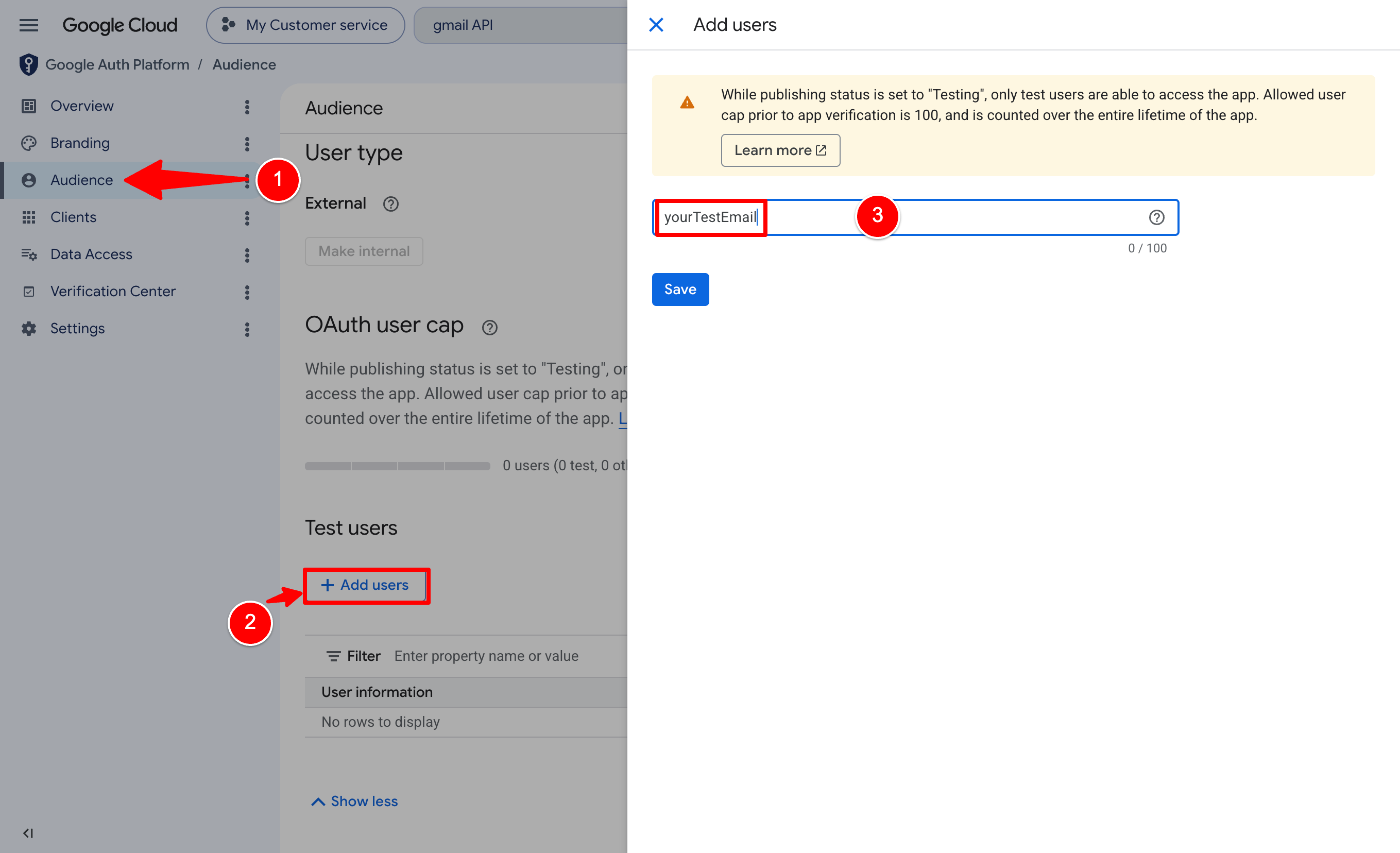Image resolution: width=1400 pixels, height=853 pixels.
Task: Click the No rows to display text
Action: [x=381, y=722]
